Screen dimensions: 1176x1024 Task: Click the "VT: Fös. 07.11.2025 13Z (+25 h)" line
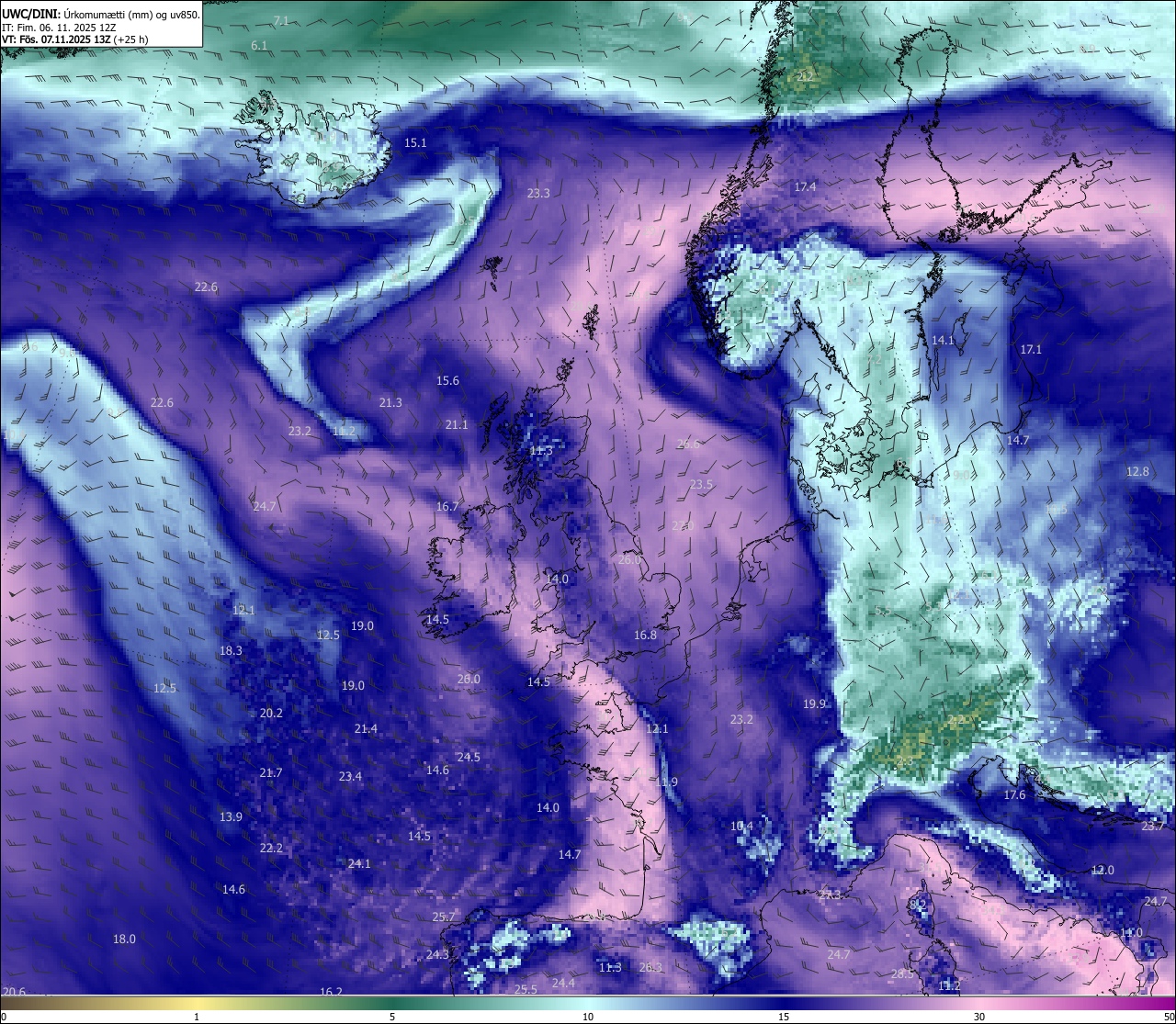75,39
